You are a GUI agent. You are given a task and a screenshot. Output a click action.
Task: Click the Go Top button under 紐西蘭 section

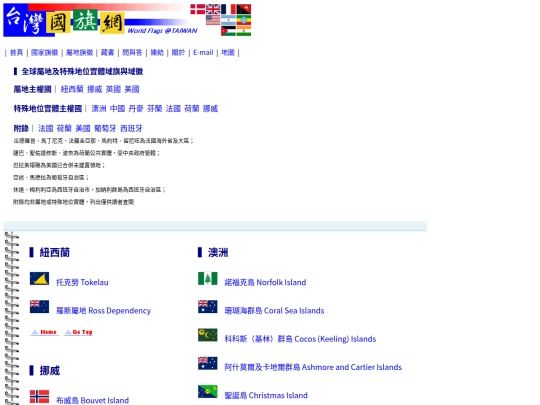point(79,332)
